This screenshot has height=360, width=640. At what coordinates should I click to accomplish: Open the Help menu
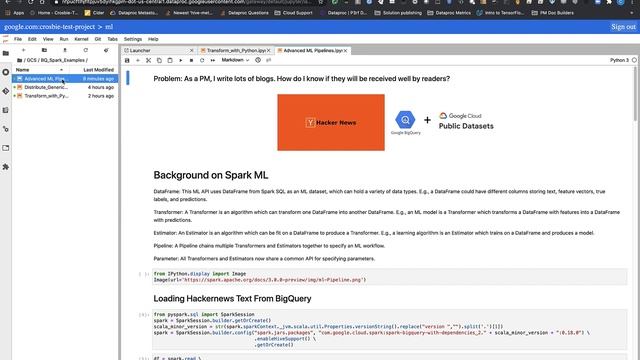point(153,39)
